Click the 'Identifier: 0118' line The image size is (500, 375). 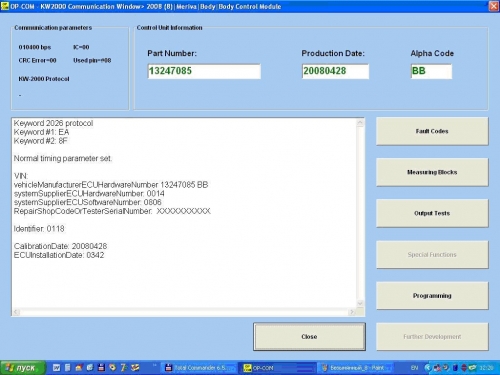tap(39, 229)
